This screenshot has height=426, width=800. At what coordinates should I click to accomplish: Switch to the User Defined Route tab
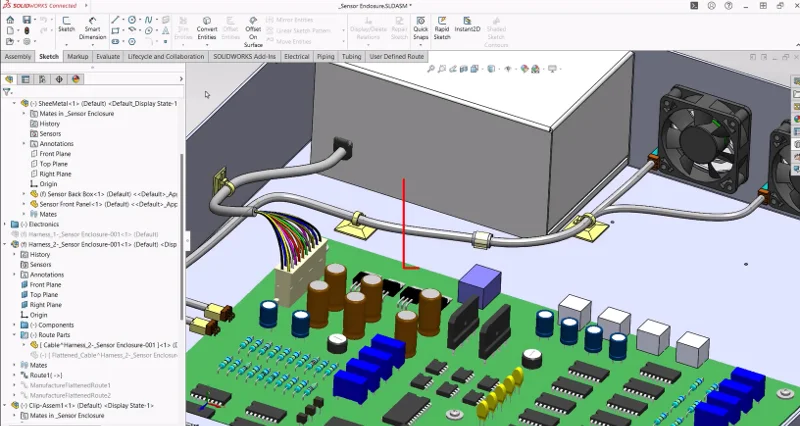[x=397, y=57]
